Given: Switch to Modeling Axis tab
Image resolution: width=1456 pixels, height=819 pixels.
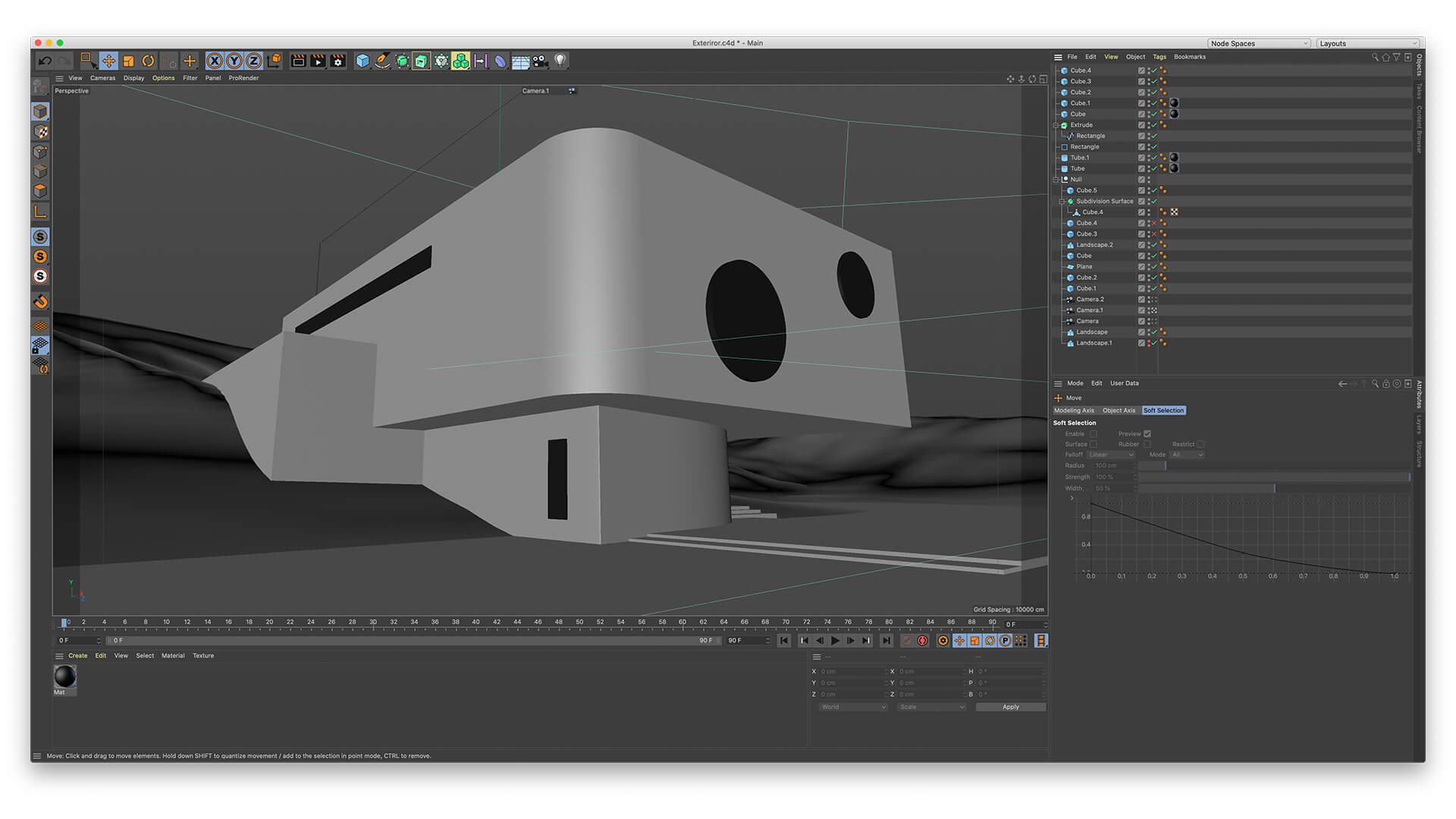Looking at the screenshot, I should (1074, 410).
